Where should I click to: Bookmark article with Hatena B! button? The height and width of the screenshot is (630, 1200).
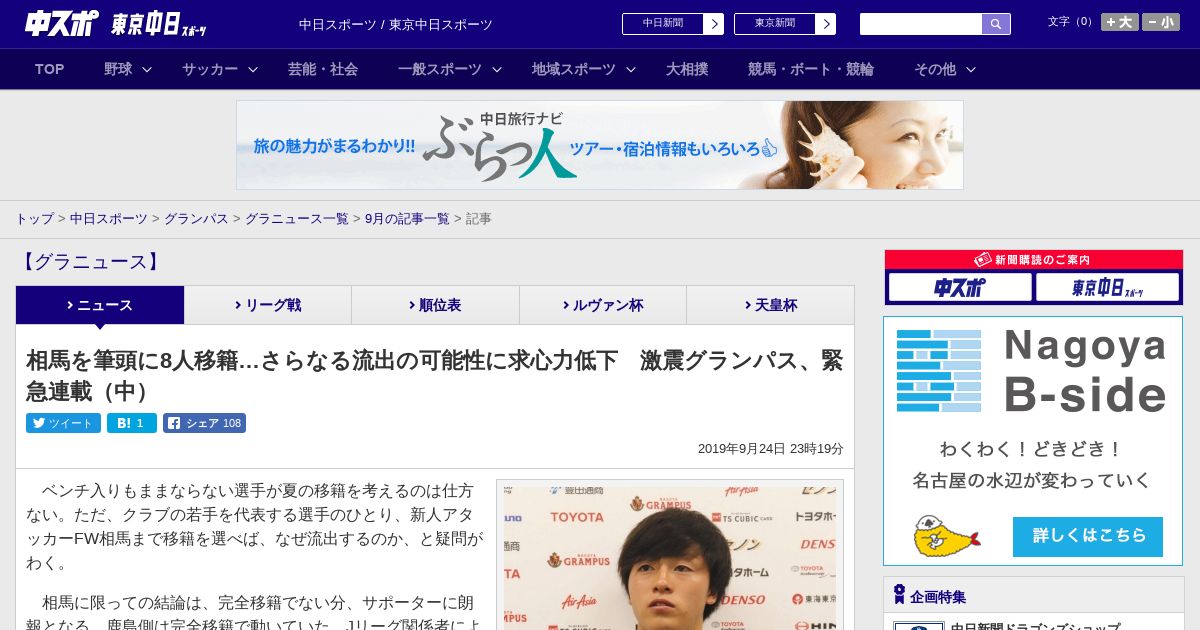coord(132,423)
